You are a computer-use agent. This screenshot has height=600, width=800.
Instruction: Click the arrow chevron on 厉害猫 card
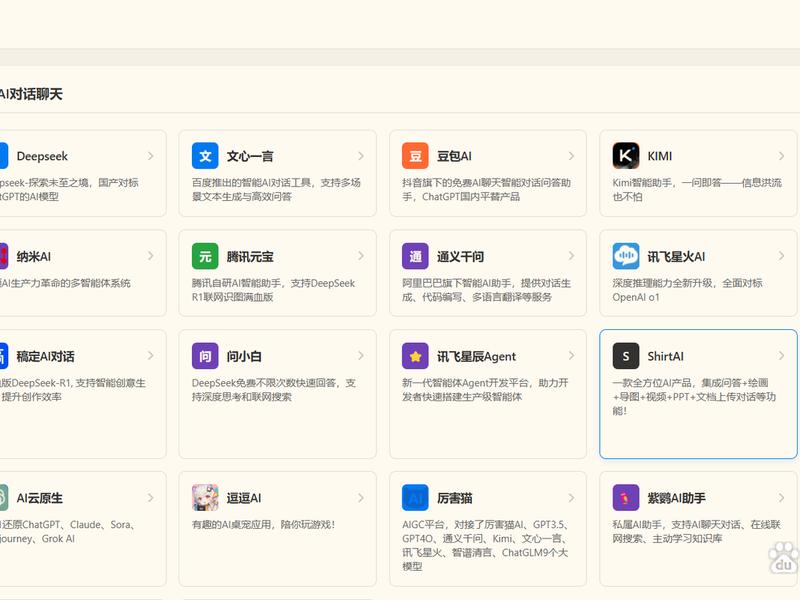coord(571,497)
